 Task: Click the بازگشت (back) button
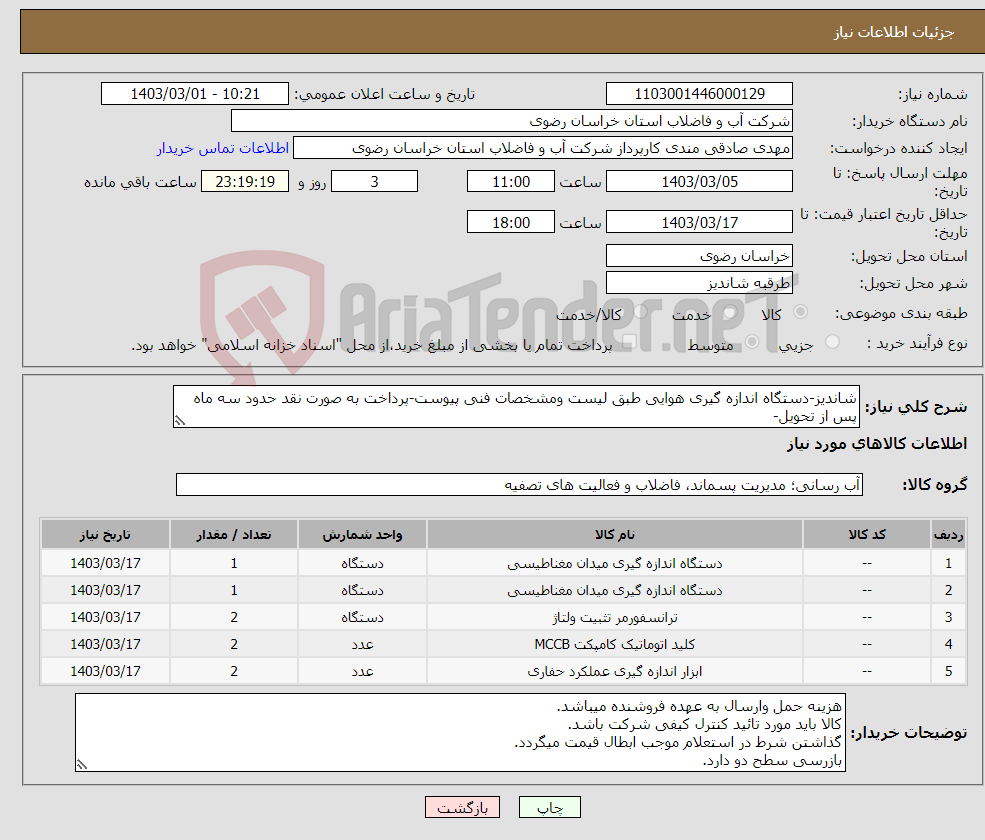pyautogui.click(x=462, y=807)
